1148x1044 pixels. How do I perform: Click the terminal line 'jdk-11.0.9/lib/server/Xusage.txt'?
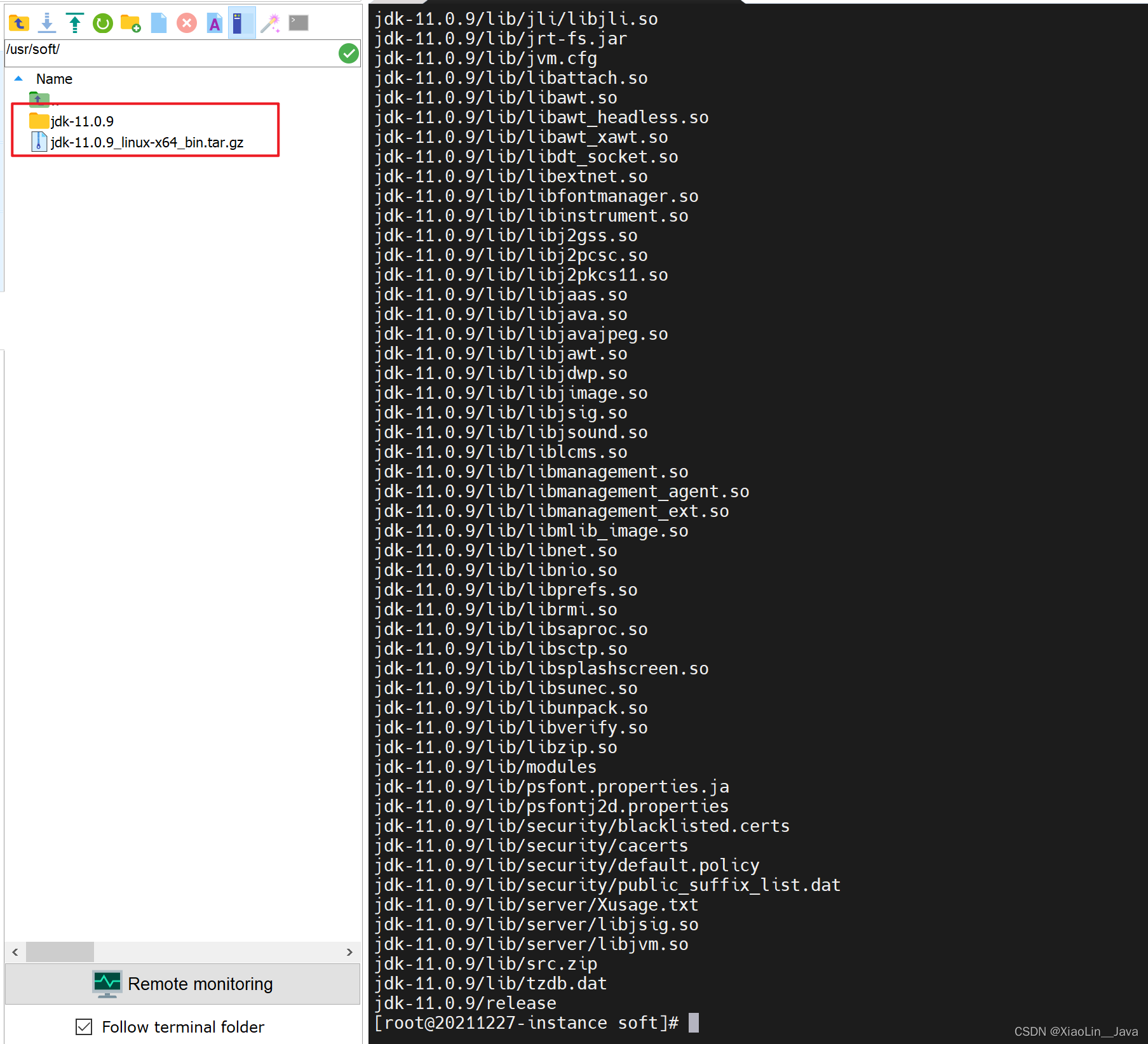536,904
